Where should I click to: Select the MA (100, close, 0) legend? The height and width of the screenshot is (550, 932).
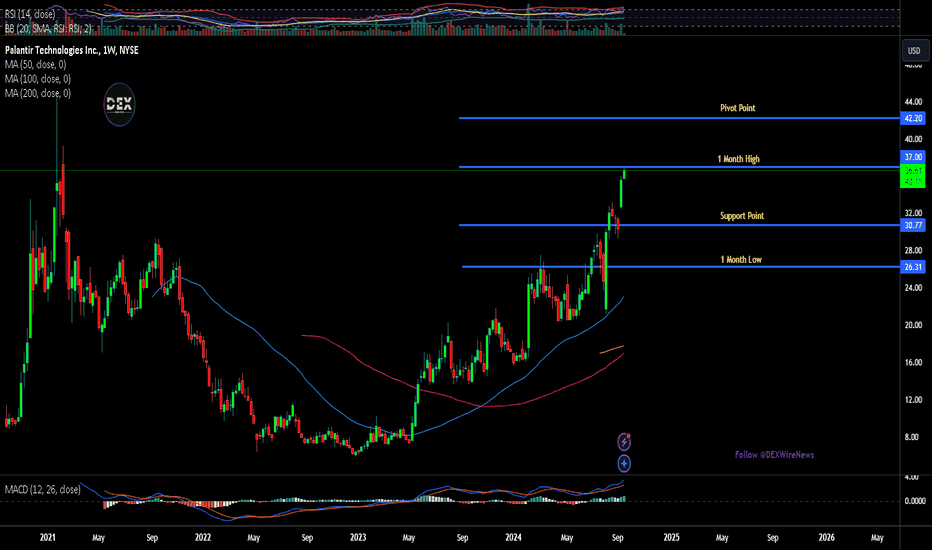[x=38, y=78]
